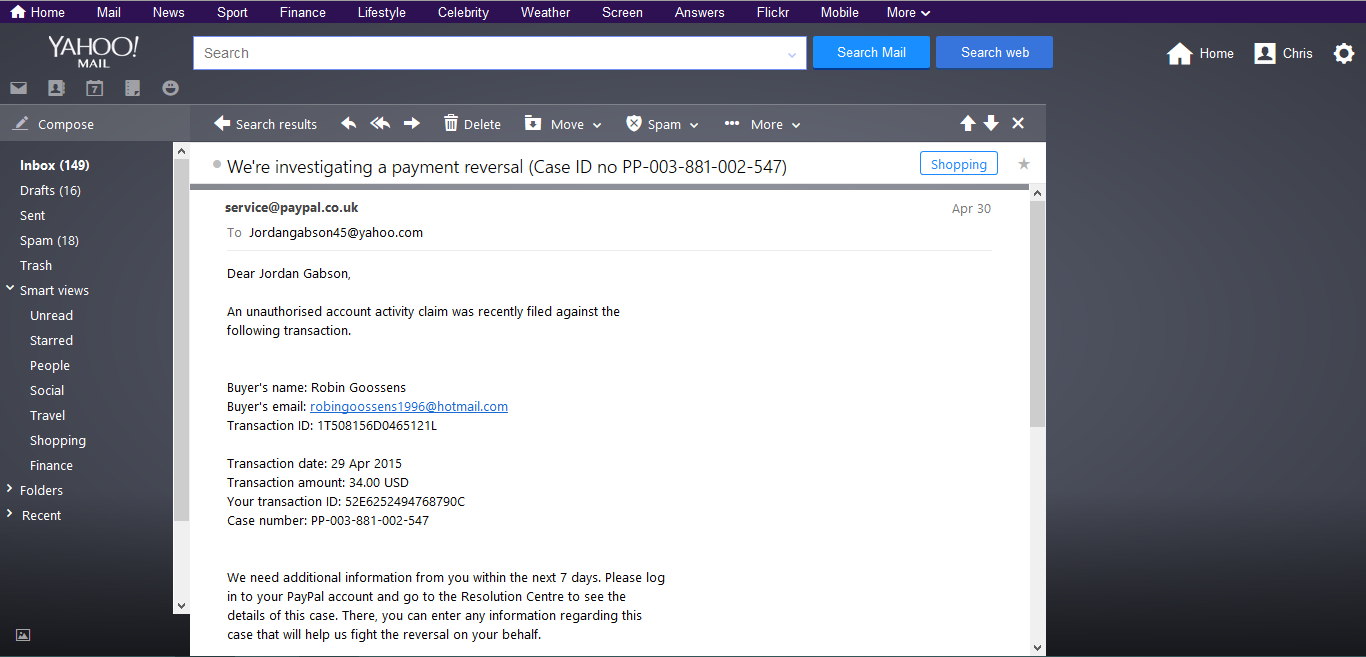Select the Starred smart view
The height and width of the screenshot is (657, 1366).
coord(51,340)
